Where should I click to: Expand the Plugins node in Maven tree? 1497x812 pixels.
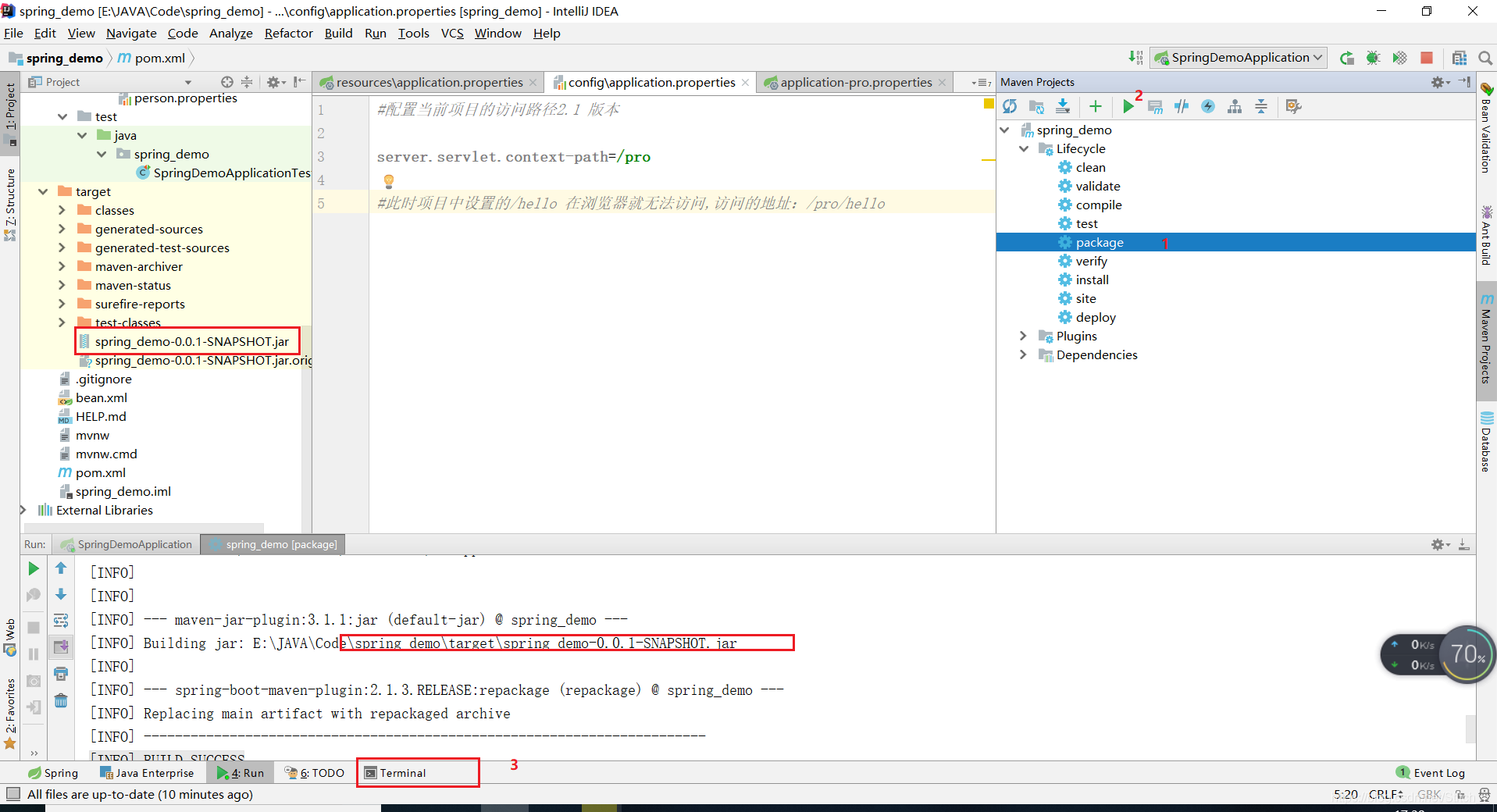(1024, 336)
